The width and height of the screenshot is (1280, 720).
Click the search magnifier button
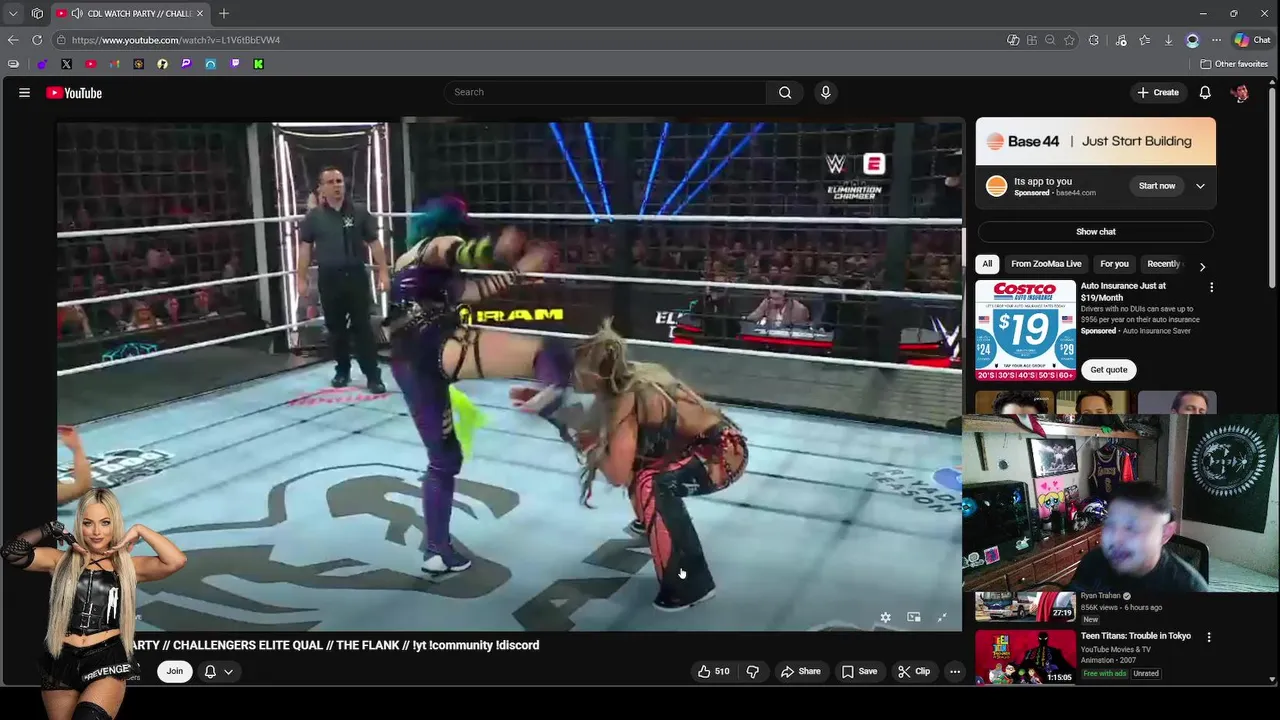(785, 92)
